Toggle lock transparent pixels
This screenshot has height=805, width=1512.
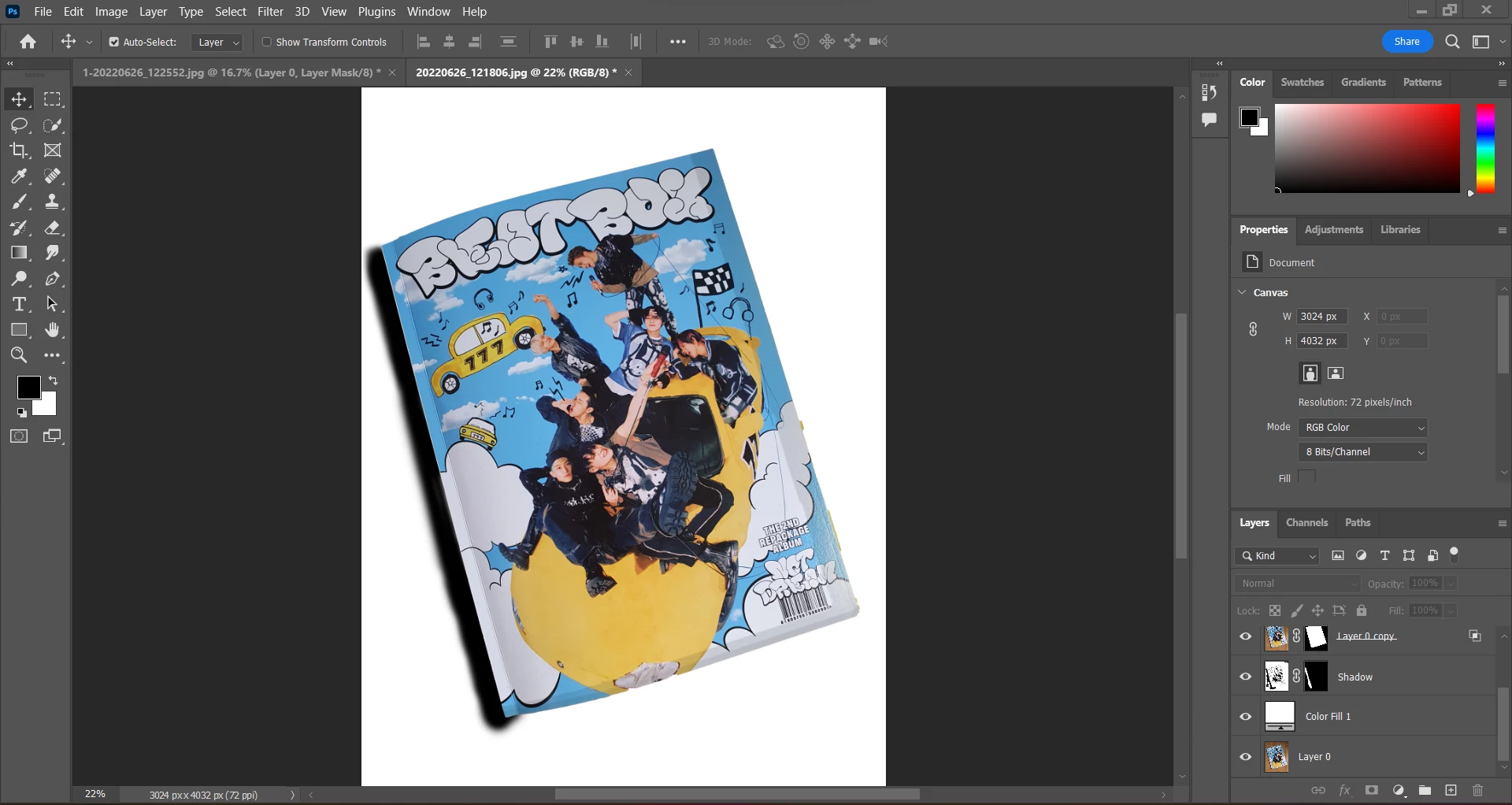point(1275,610)
